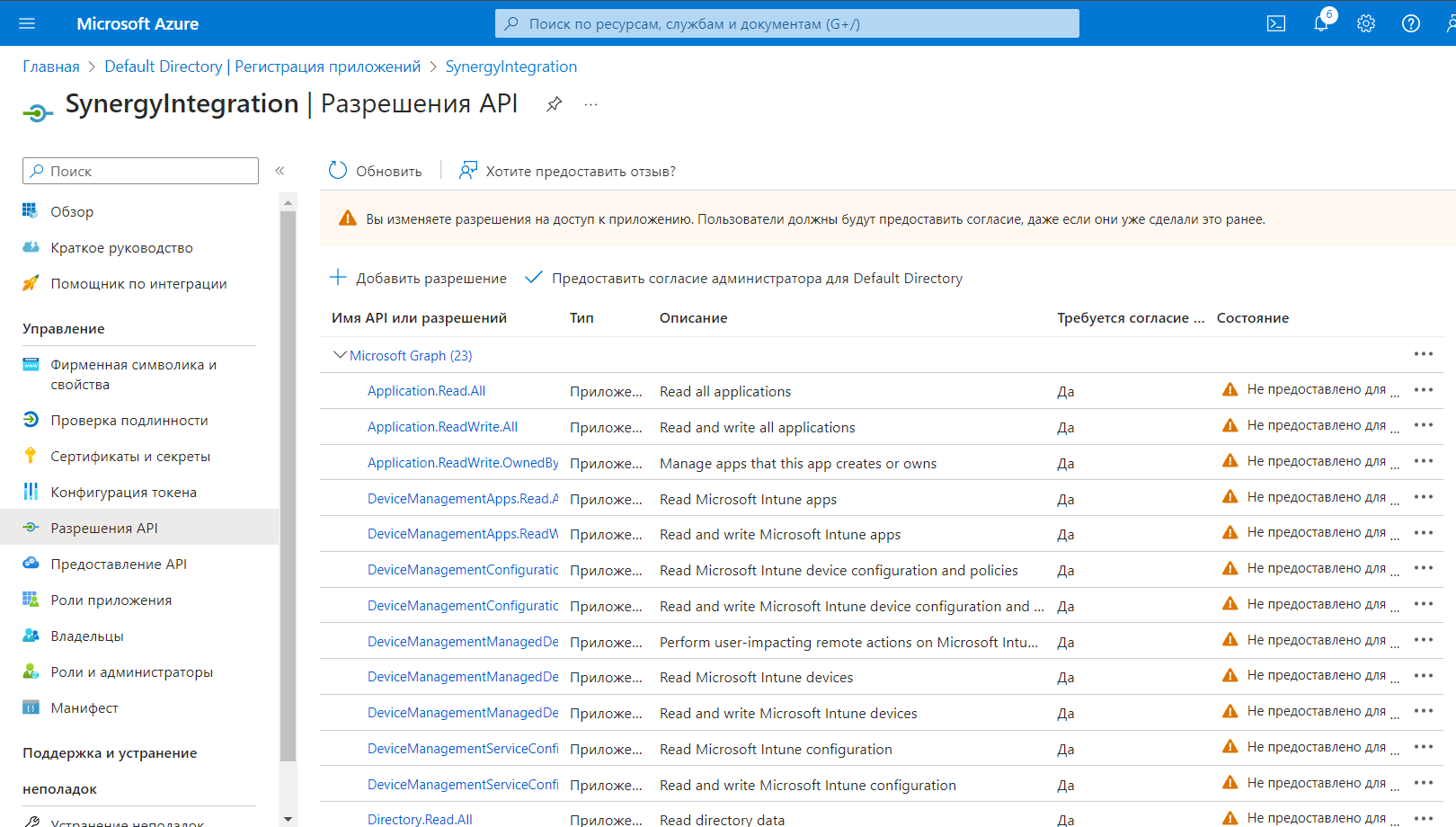The width and height of the screenshot is (1456, 827).
Task: Click the 'Требуется согласие ...' column header
Action: coord(1131,317)
